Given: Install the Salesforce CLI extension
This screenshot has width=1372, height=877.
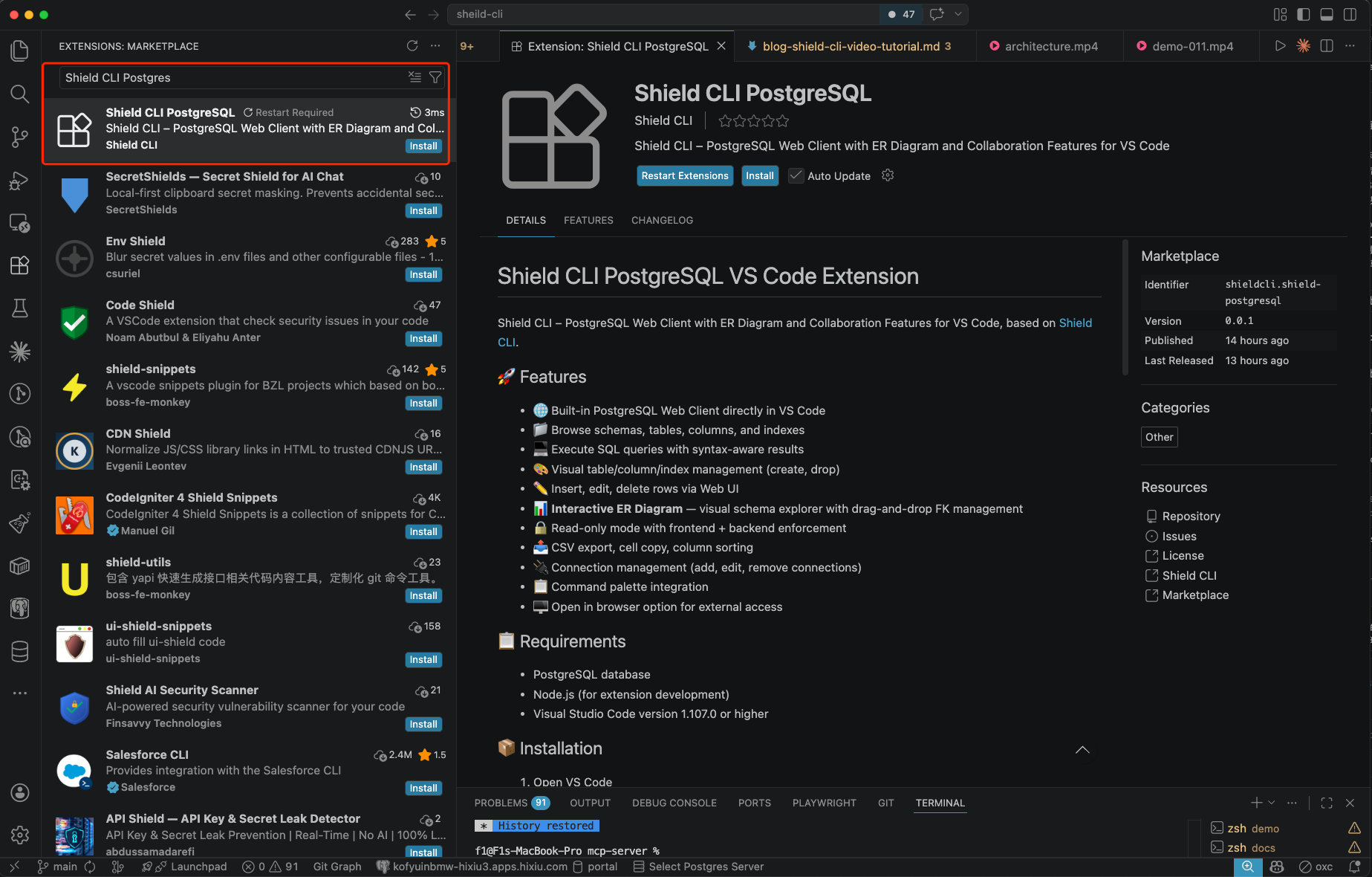Looking at the screenshot, I should click(x=423, y=788).
